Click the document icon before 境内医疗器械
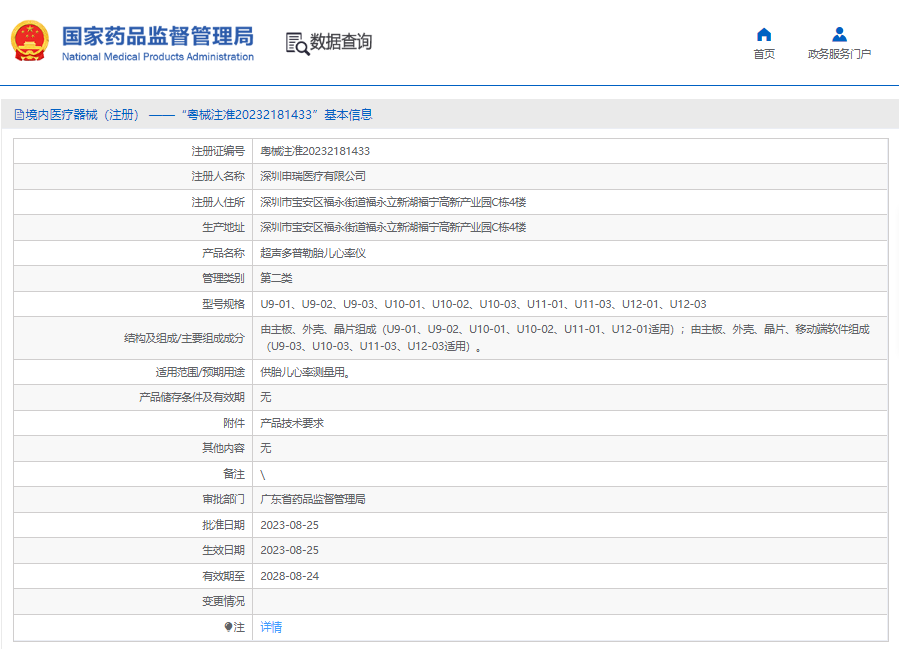 (19, 115)
